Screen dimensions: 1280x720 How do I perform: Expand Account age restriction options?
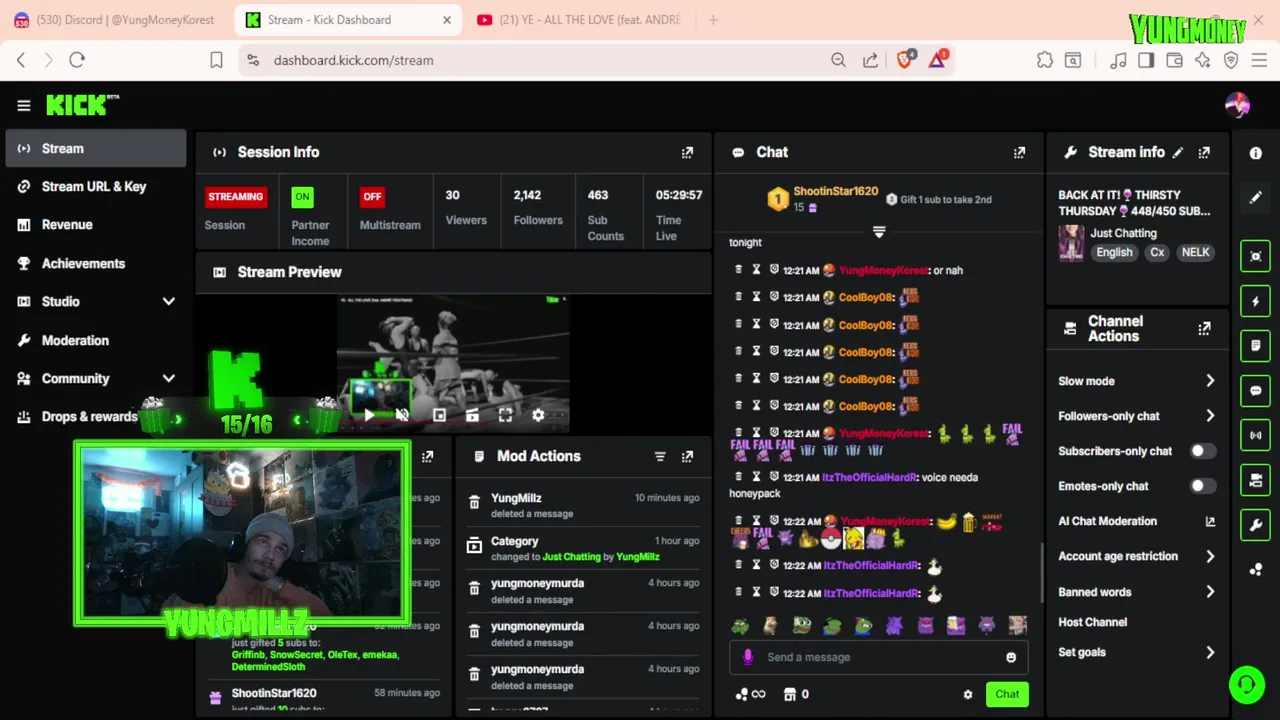(1210, 556)
